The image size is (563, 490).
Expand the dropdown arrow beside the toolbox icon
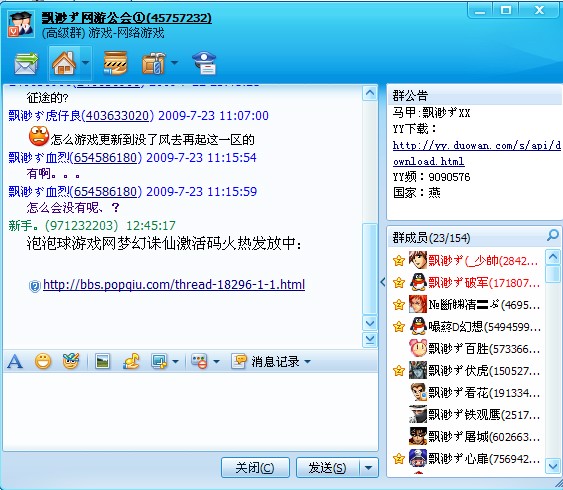pyautogui.click(x=175, y=63)
